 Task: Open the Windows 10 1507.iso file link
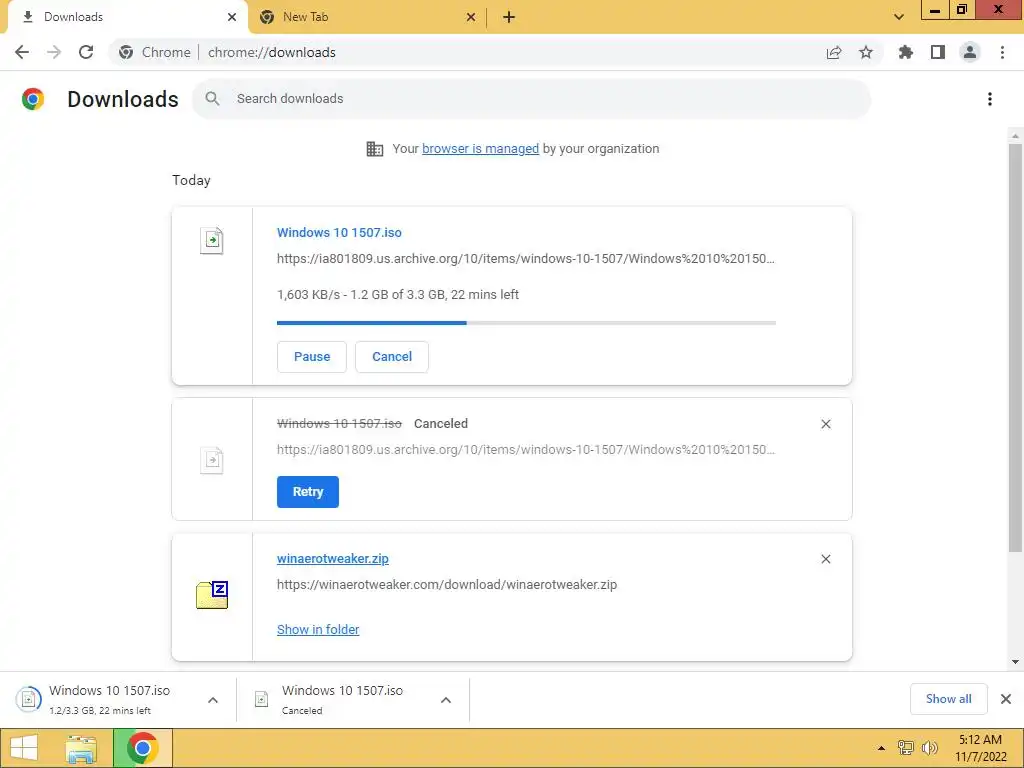pyautogui.click(x=339, y=232)
